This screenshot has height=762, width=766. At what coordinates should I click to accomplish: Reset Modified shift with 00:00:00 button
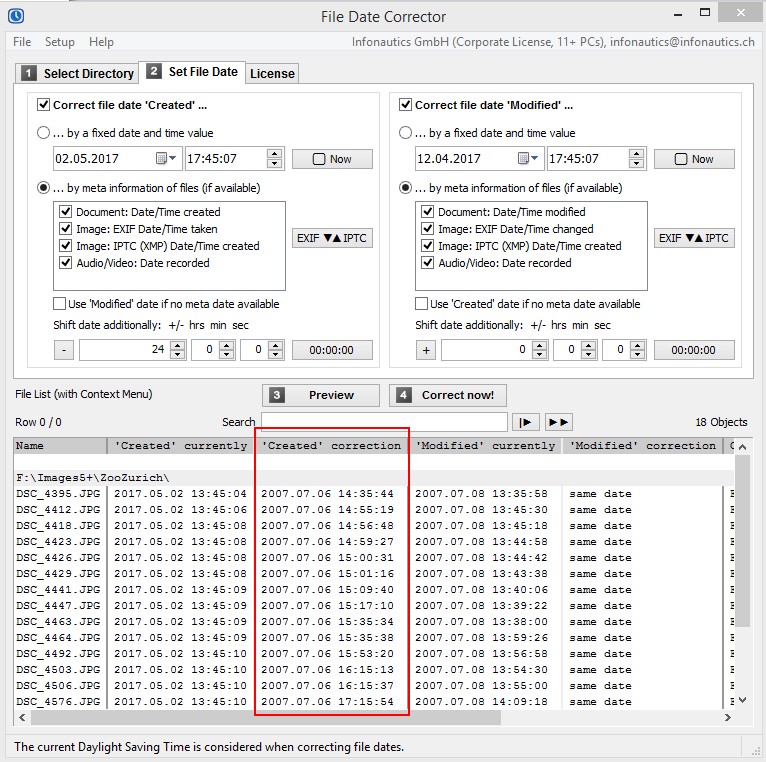click(x=694, y=350)
